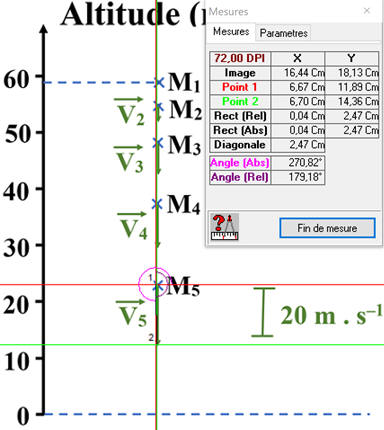Click the X column header
This screenshot has width=384, height=430.
(298, 58)
